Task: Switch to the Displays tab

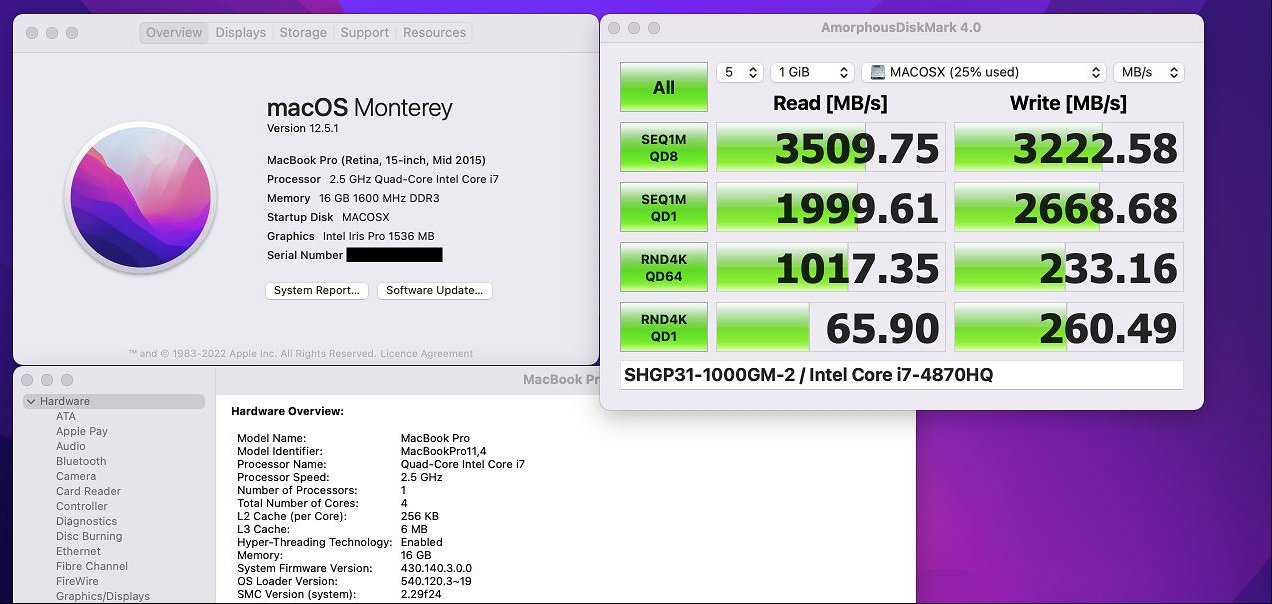Action: coord(241,33)
